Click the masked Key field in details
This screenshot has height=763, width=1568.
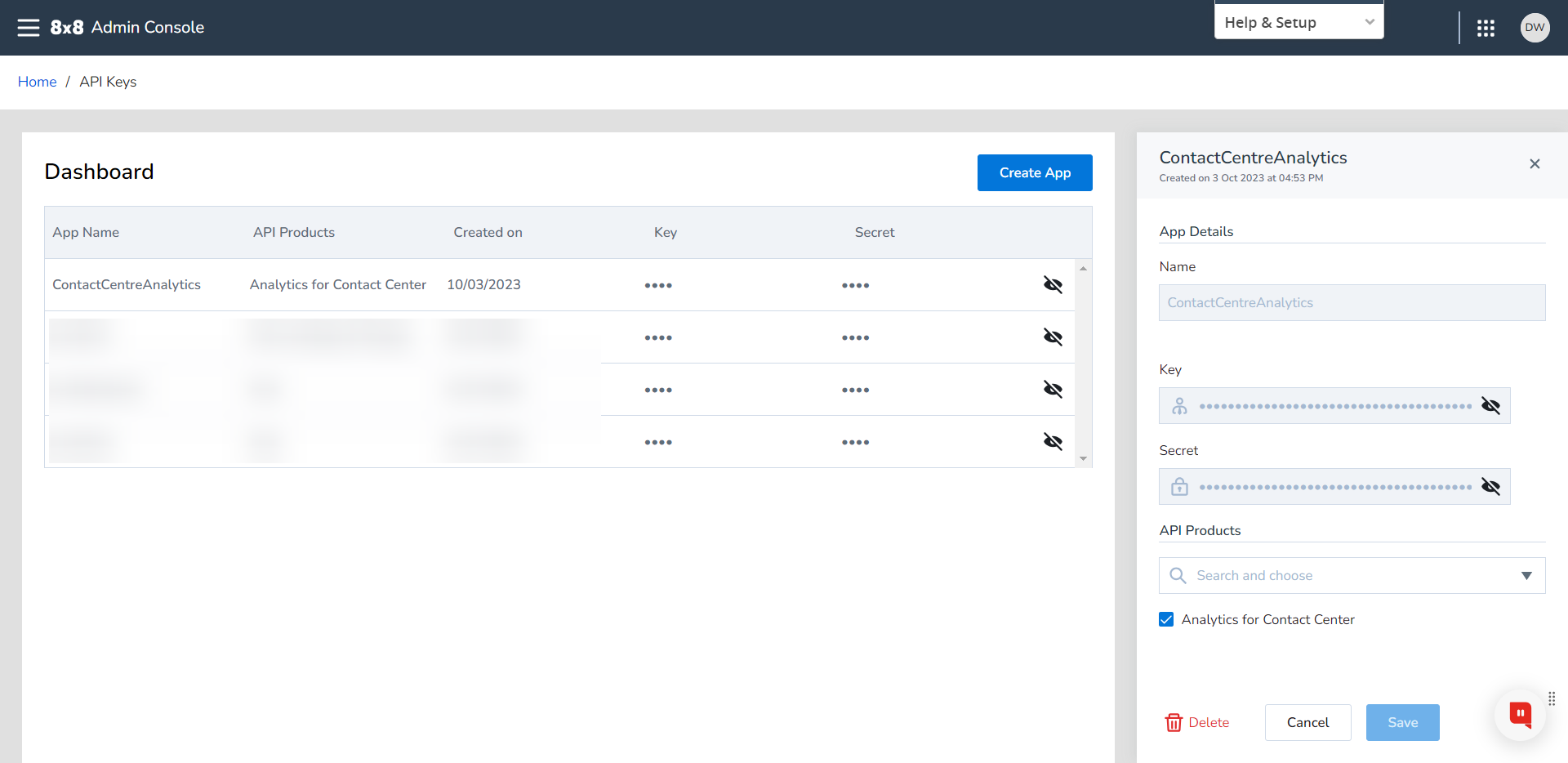(1334, 406)
